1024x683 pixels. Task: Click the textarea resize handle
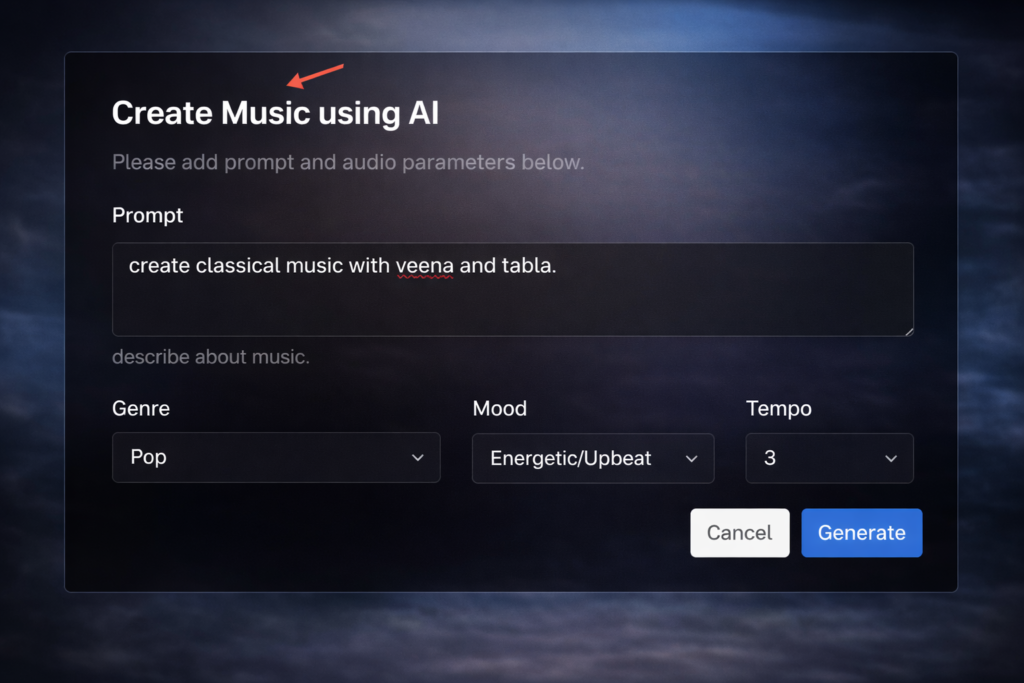[909, 329]
